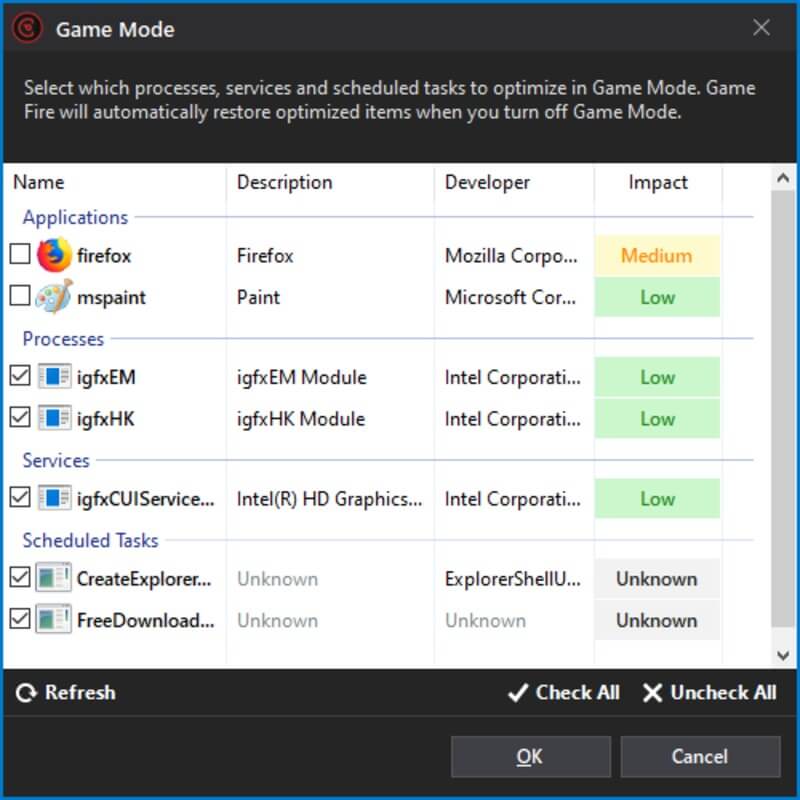Collapse the Processes group header
800x800 pixels.
[63, 339]
